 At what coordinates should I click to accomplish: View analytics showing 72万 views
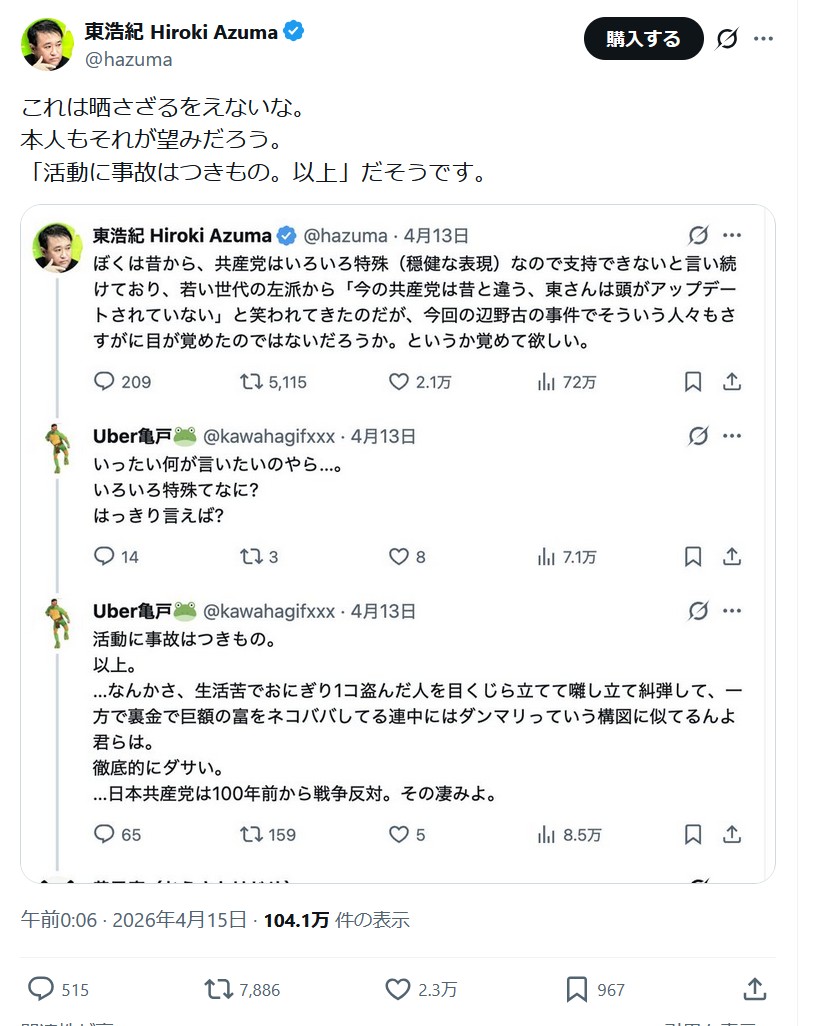pyautogui.click(x=547, y=381)
